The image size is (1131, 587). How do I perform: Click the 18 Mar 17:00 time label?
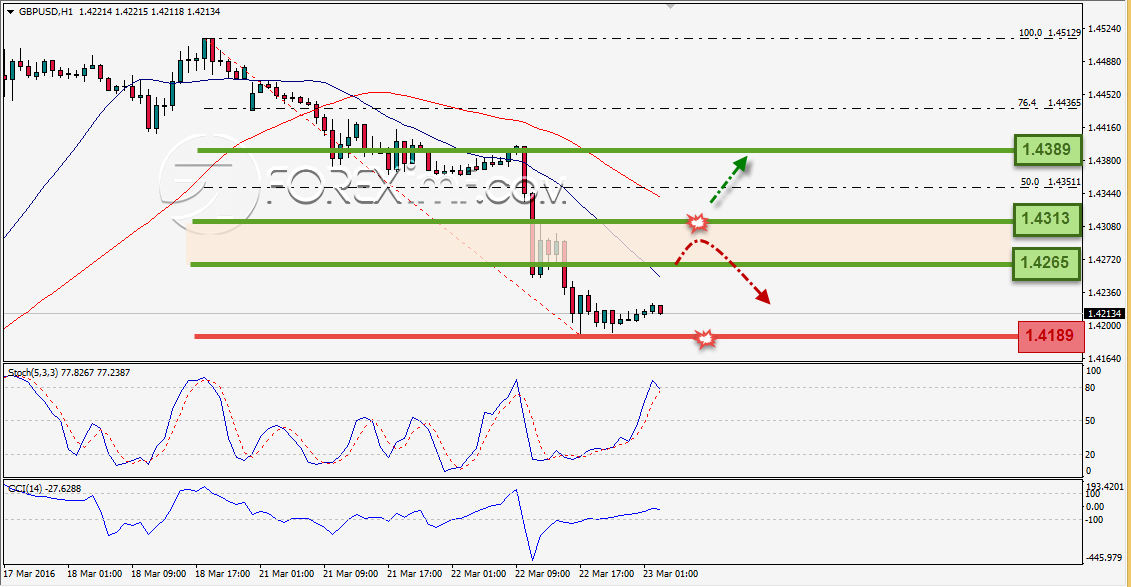pyautogui.click(x=222, y=574)
